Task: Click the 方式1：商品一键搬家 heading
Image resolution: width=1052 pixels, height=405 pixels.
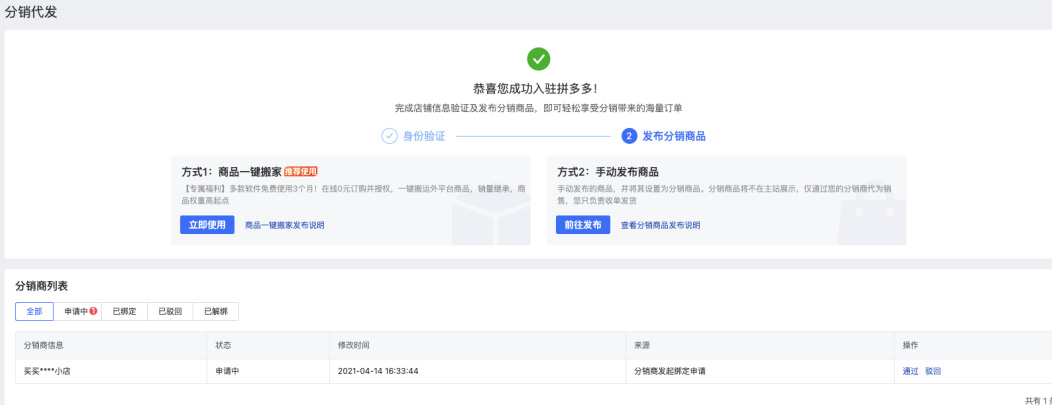Action: click(x=231, y=172)
